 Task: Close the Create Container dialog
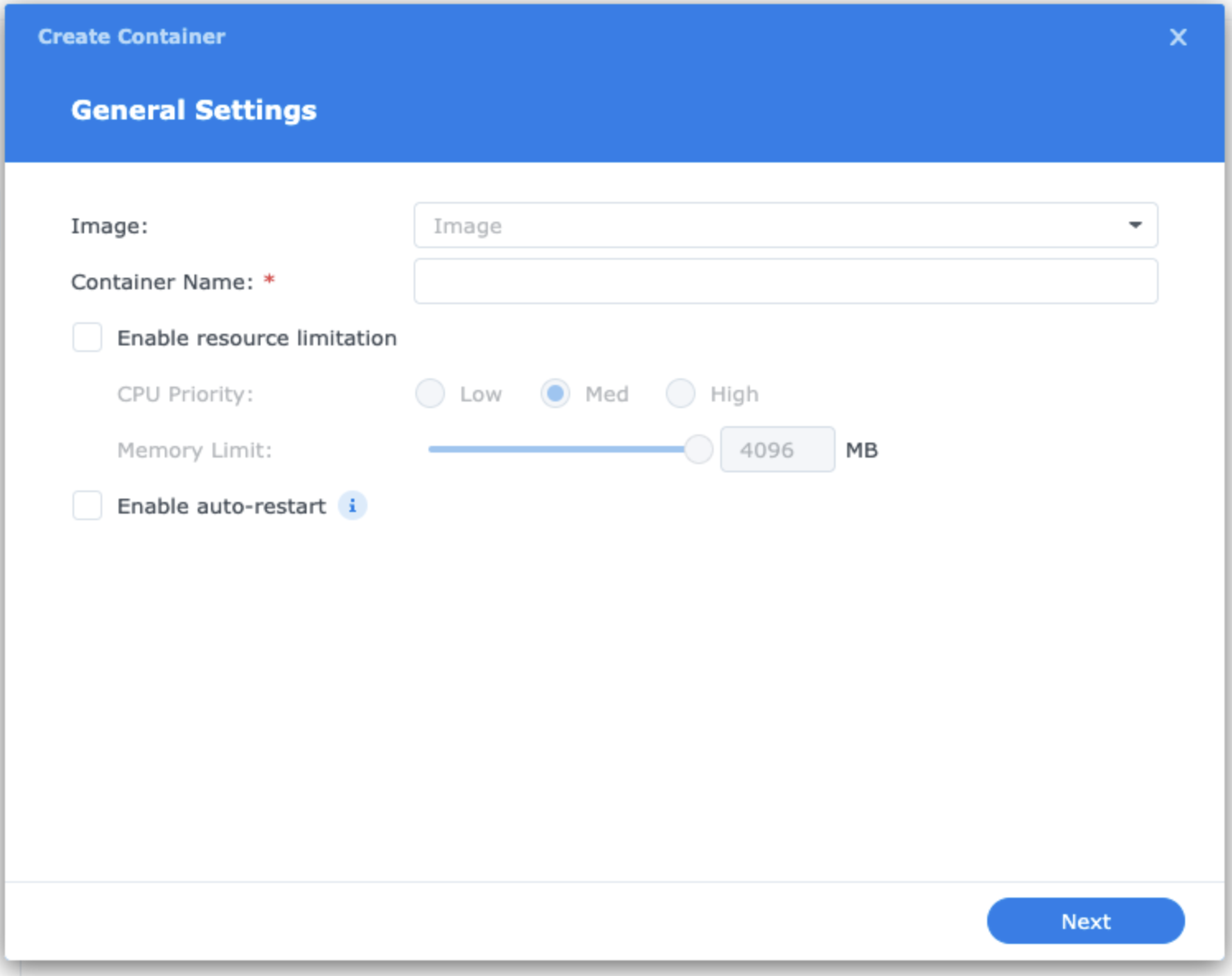click(1178, 37)
